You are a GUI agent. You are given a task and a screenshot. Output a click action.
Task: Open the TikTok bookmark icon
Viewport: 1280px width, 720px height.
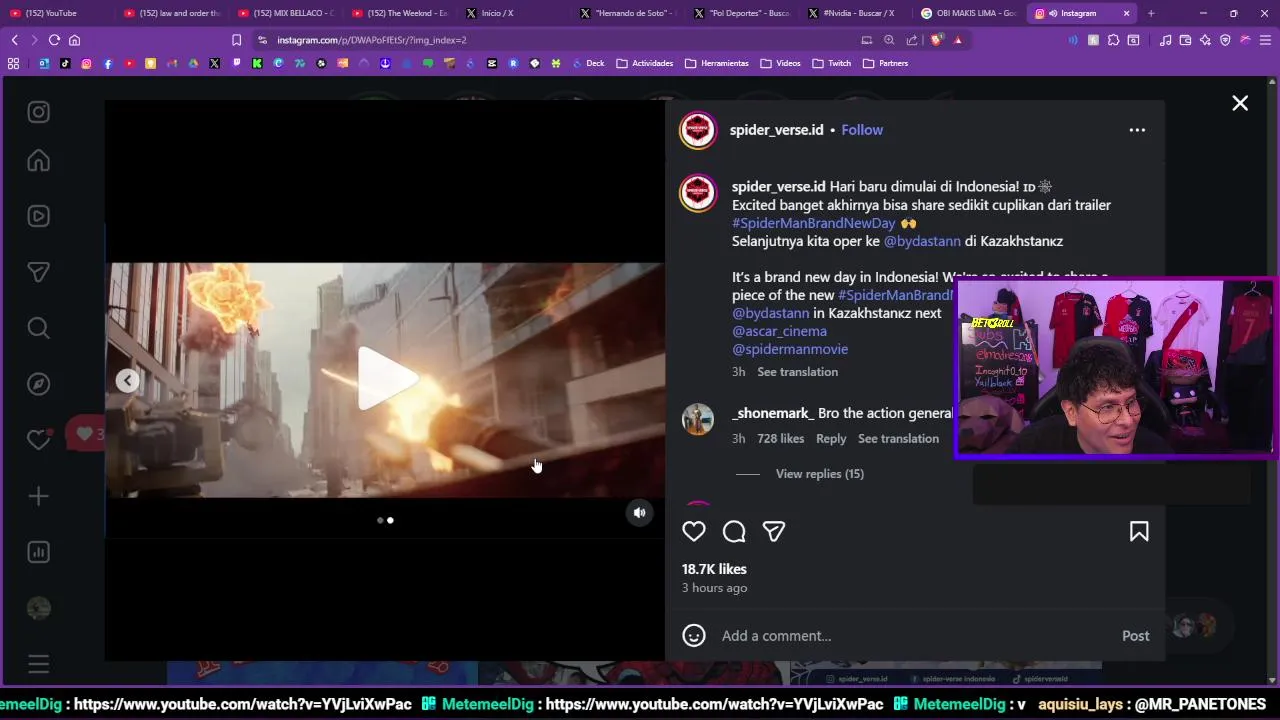[x=65, y=63]
